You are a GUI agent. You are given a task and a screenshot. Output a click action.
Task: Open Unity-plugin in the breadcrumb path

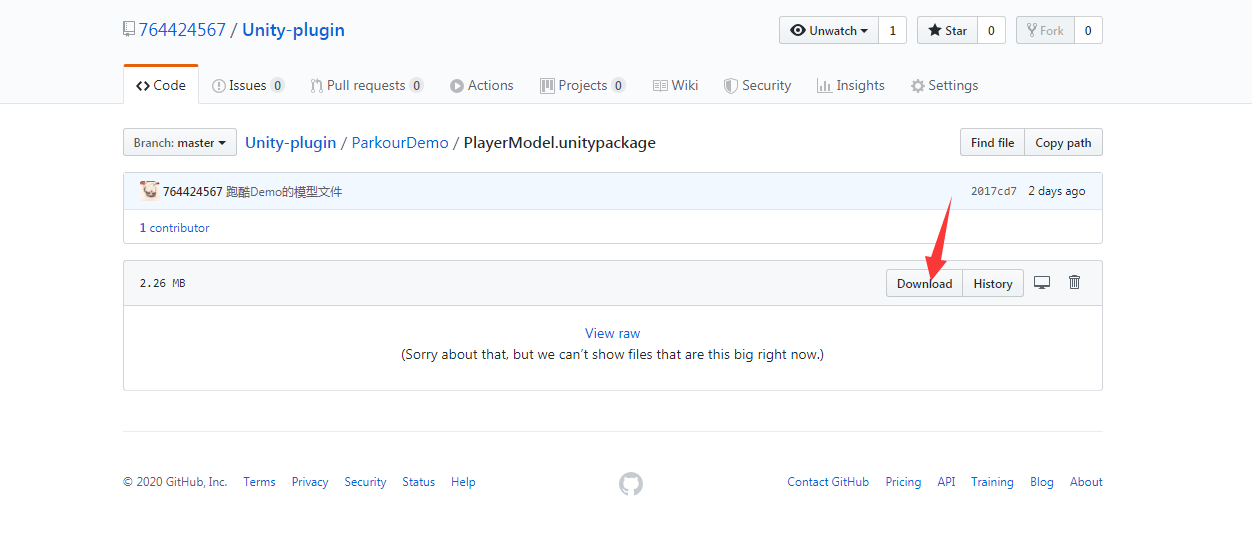click(291, 142)
